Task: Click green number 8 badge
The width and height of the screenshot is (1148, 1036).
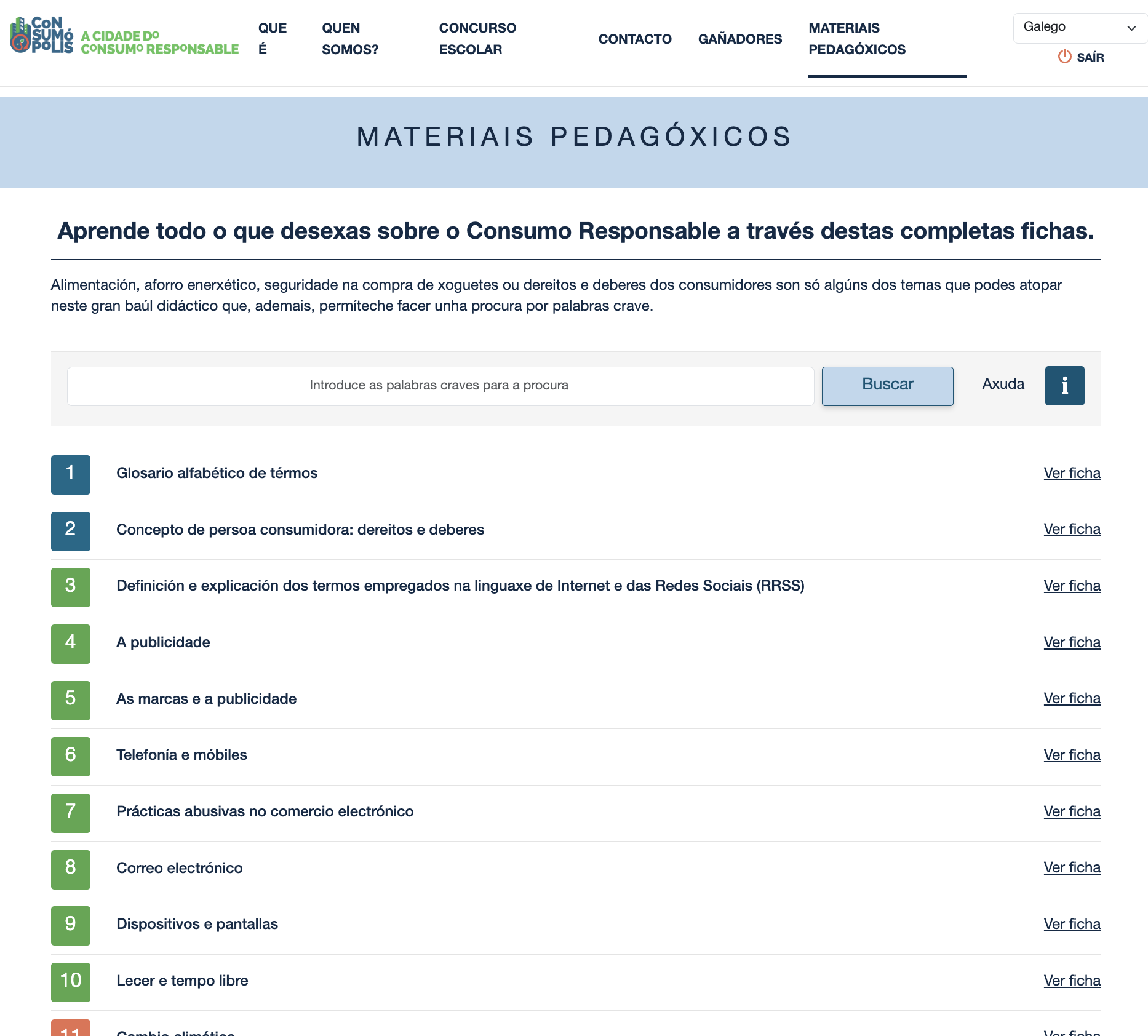Action: tap(71, 869)
